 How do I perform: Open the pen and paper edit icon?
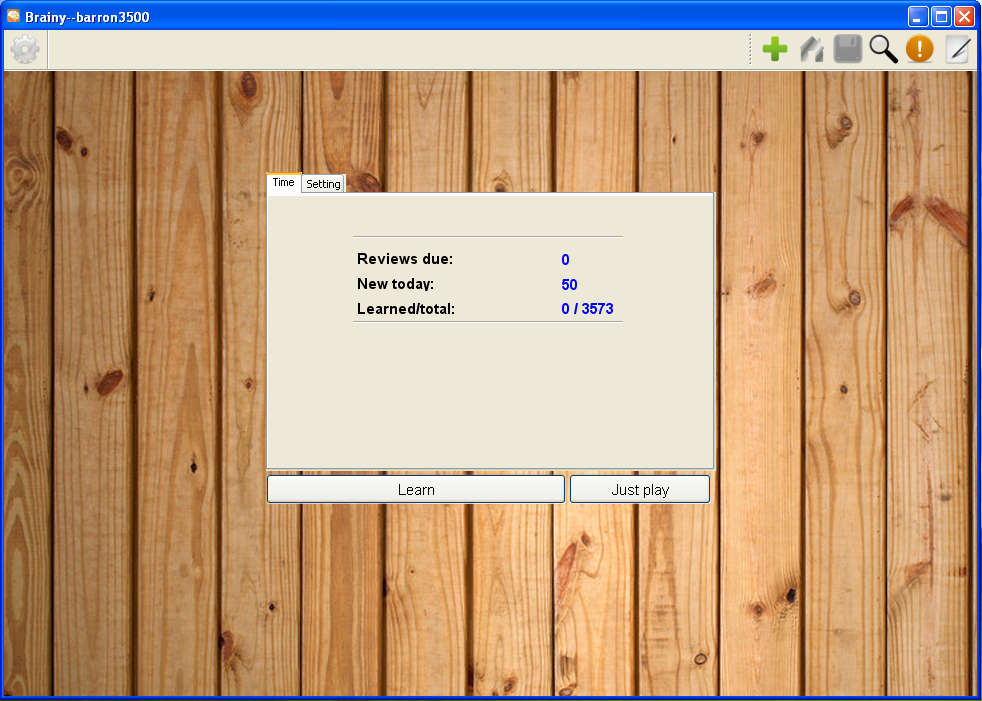957,49
